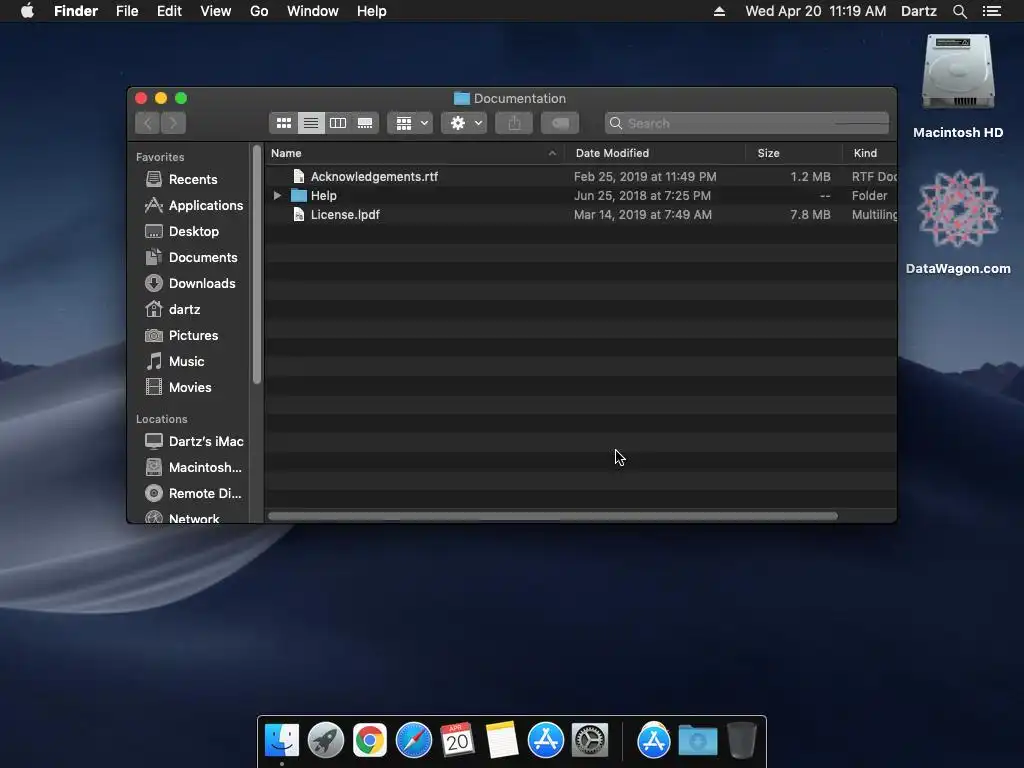
Task: Click the eject icon in menu bar
Action: (x=719, y=11)
